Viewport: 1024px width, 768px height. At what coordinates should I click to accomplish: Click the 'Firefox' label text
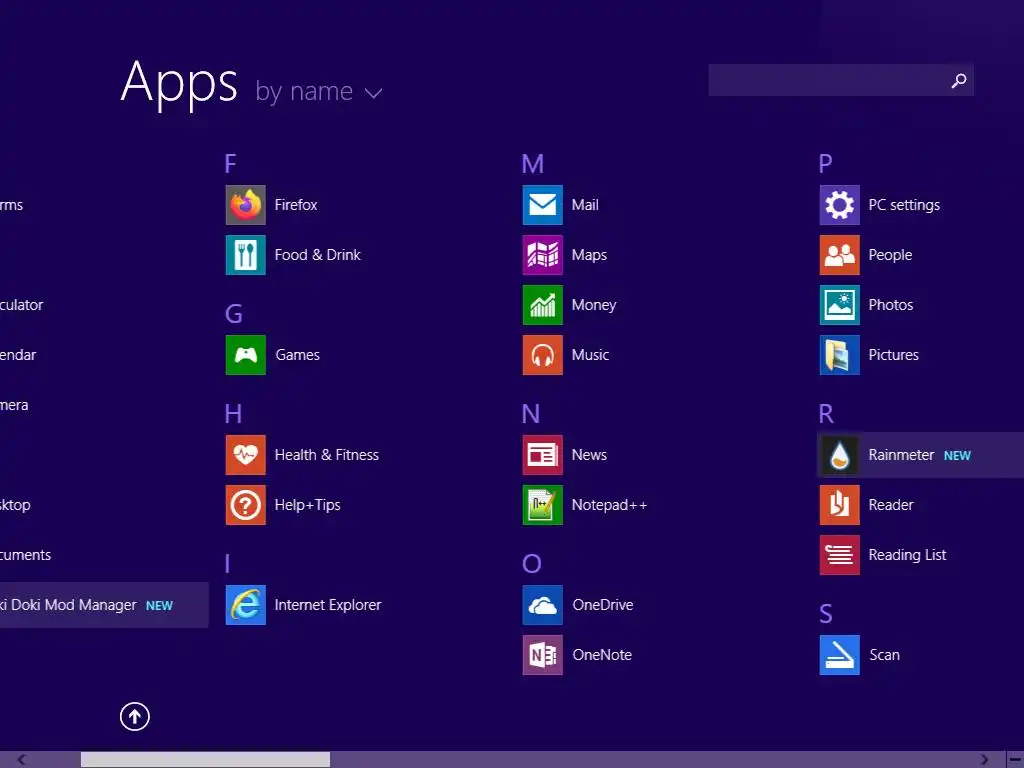296,205
